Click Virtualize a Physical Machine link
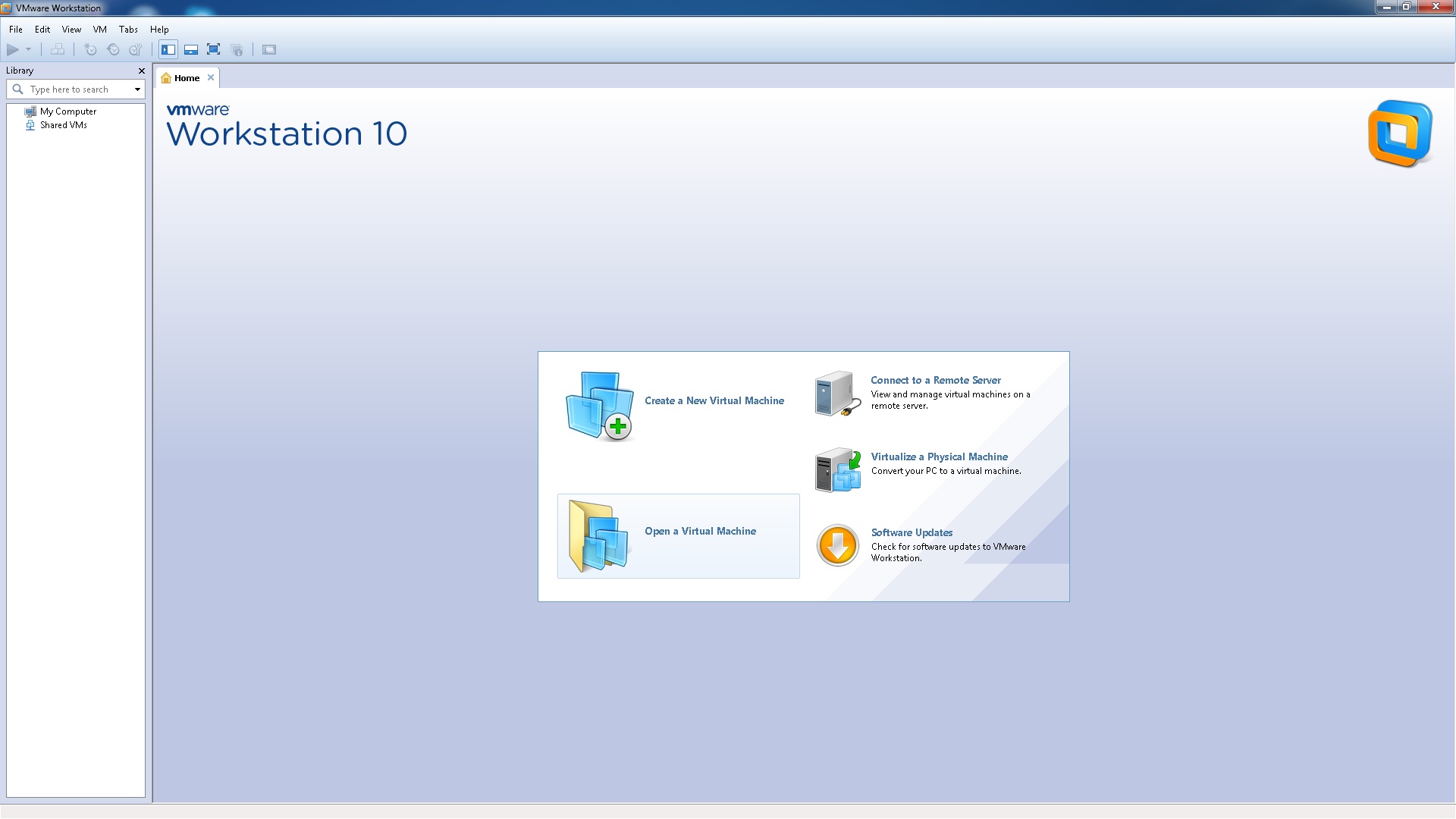This screenshot has height=819, width=1456. (x=939, y=457)
